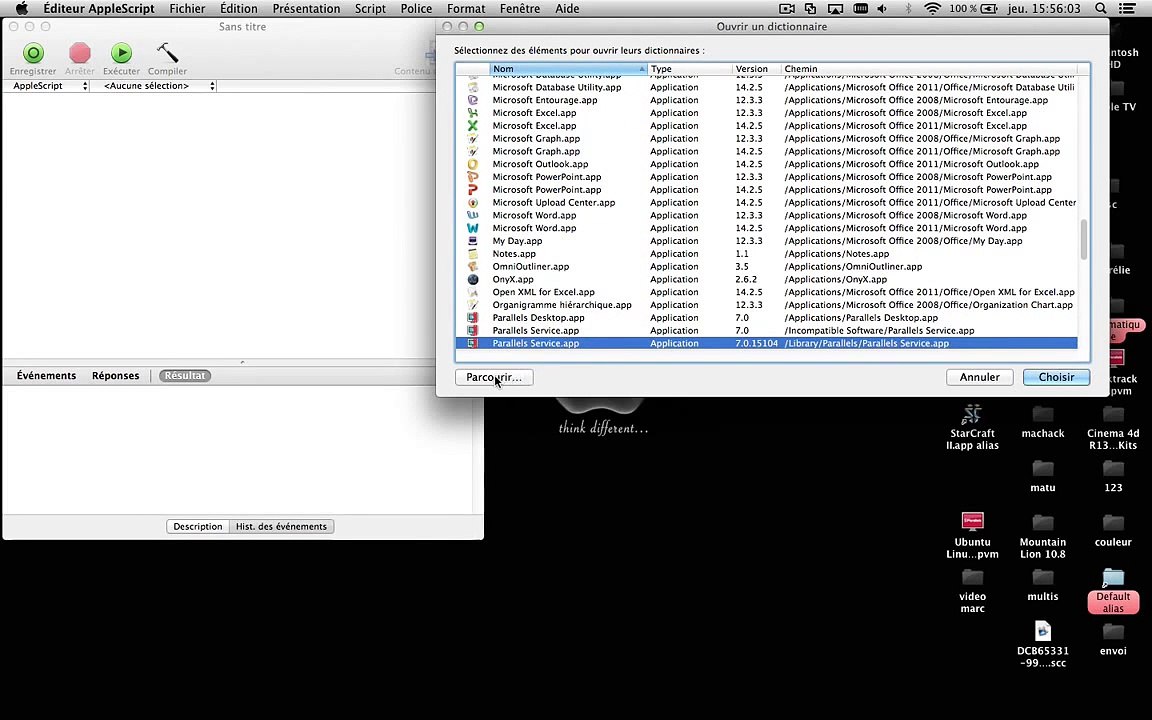This screenshot has width=1152, height=720.
Task: Sort list by Type column header
Action: (x=690, y=68)
